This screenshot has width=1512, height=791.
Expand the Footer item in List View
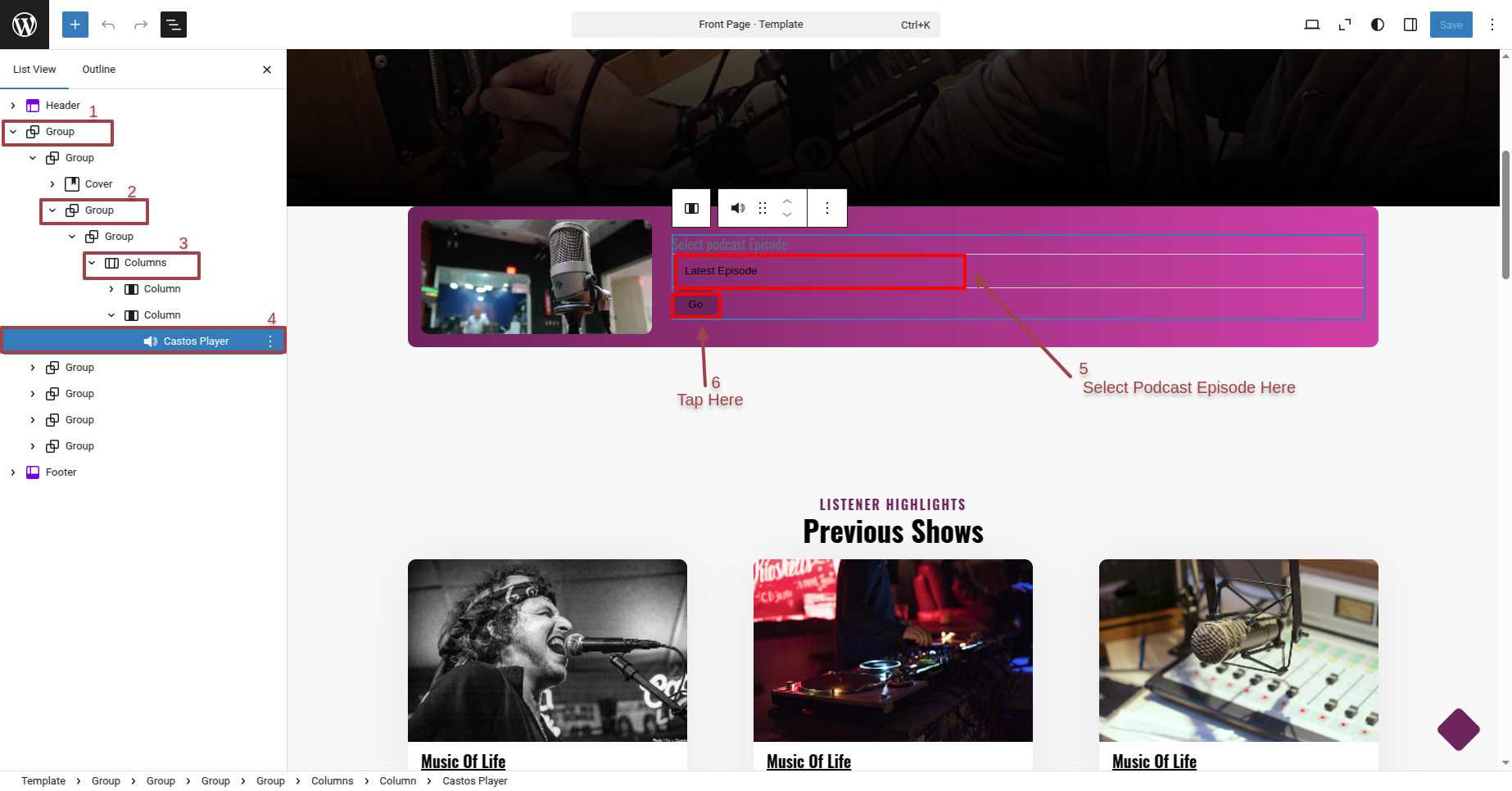point(13,472)
